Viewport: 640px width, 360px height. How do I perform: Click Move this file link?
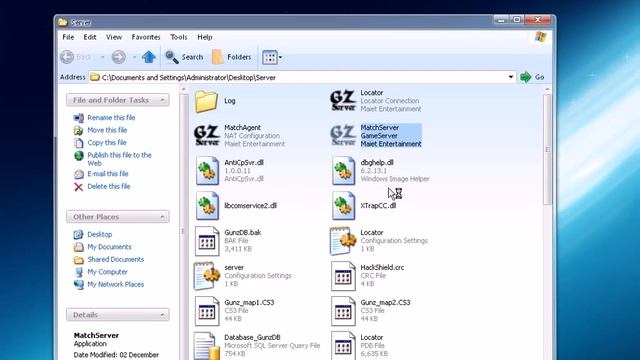pyautogui.click(x=107, y=130)
